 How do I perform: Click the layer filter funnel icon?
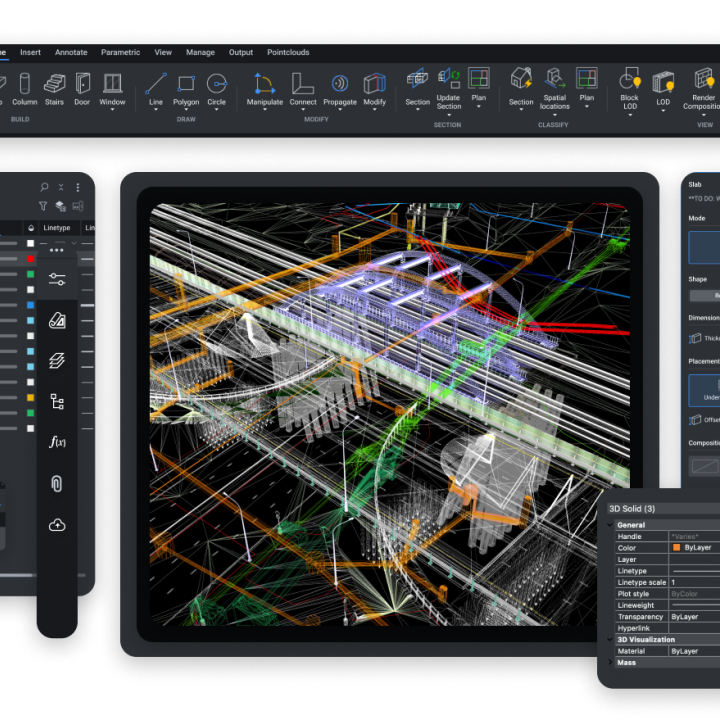tap(43, 206)
